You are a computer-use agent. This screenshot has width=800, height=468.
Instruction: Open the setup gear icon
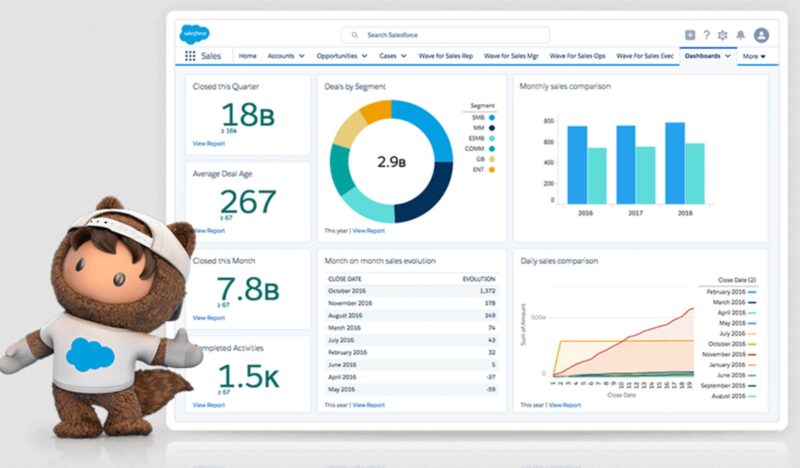click(722, 35)
